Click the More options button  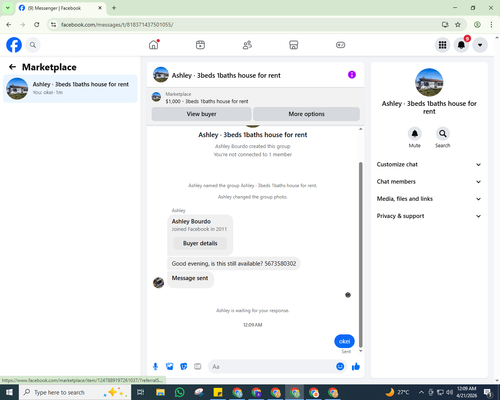(306, 114)
